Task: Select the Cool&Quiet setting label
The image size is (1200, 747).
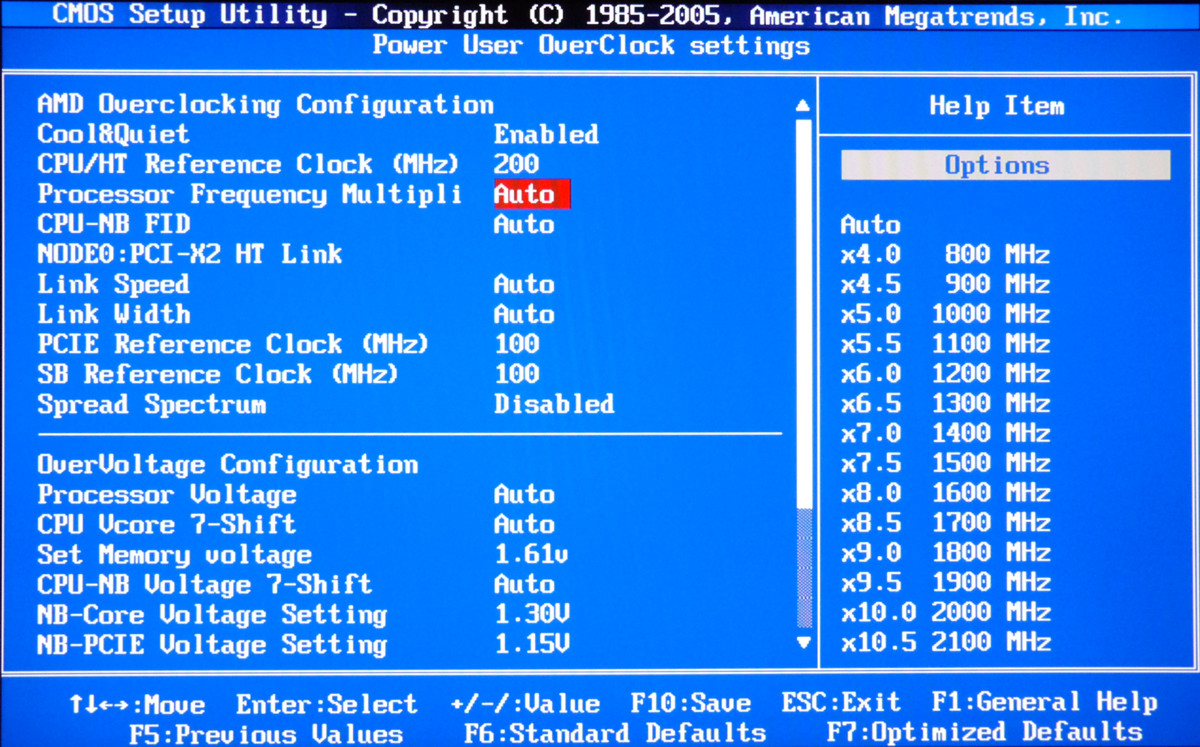Action: point(113,135)
